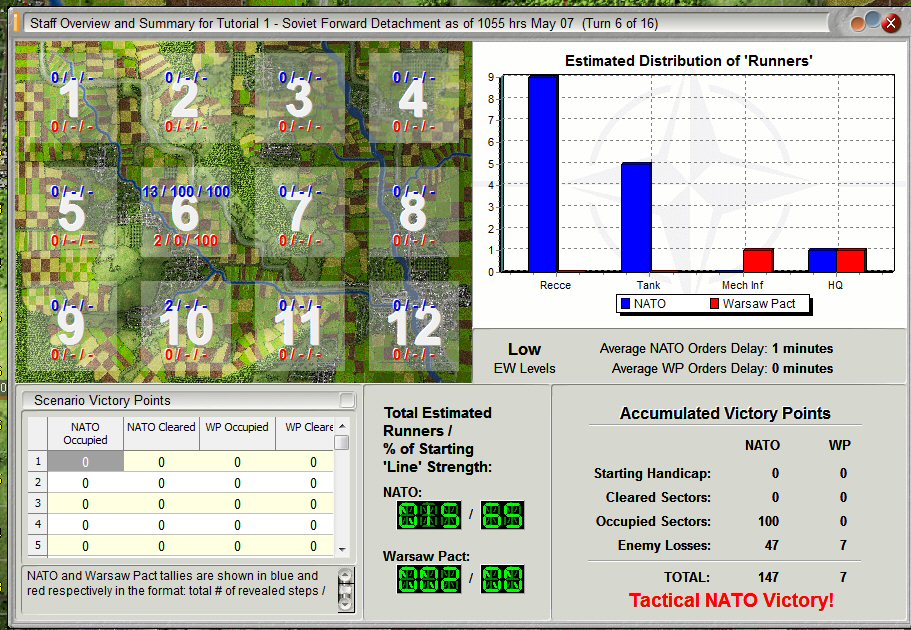The image size is (911, 630).
Task: Click the Warsaw Pact runners count LED display
Action: 429,579
